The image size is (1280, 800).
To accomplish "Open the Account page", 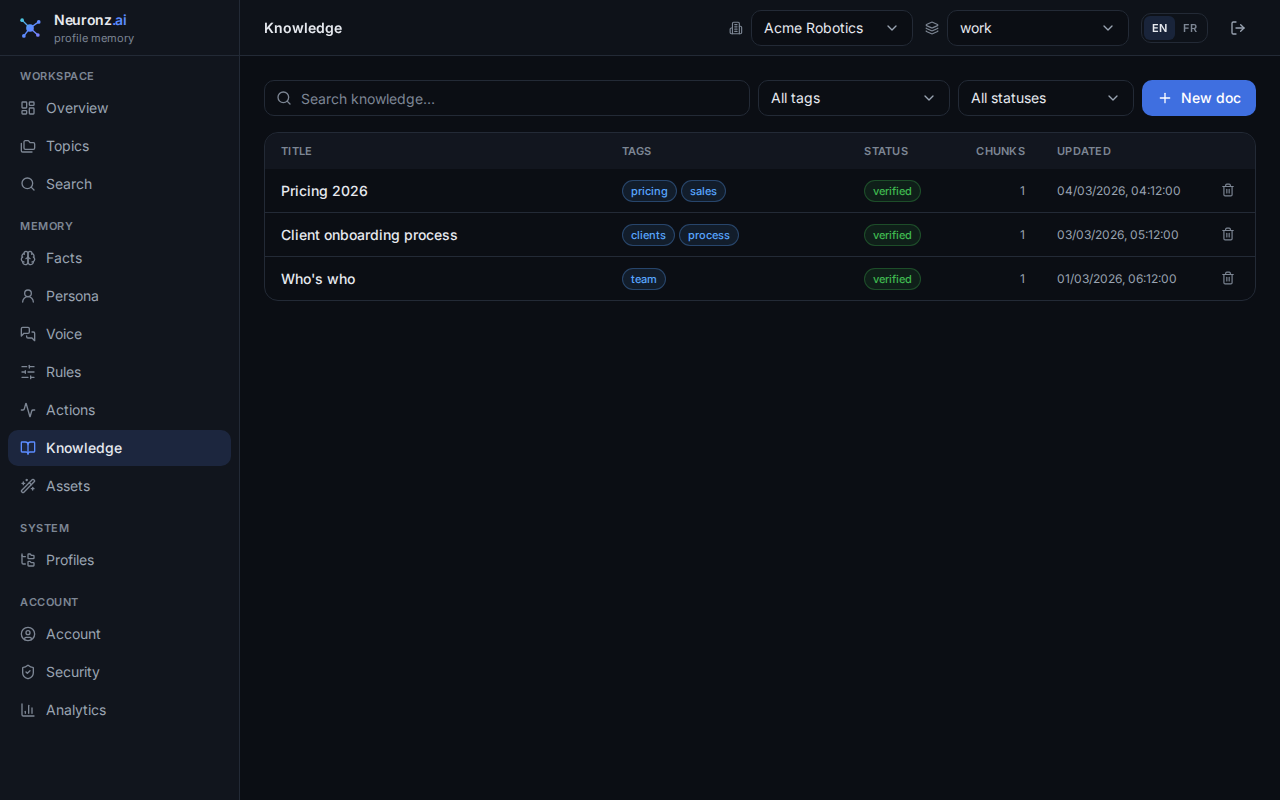I will point(119,634).
